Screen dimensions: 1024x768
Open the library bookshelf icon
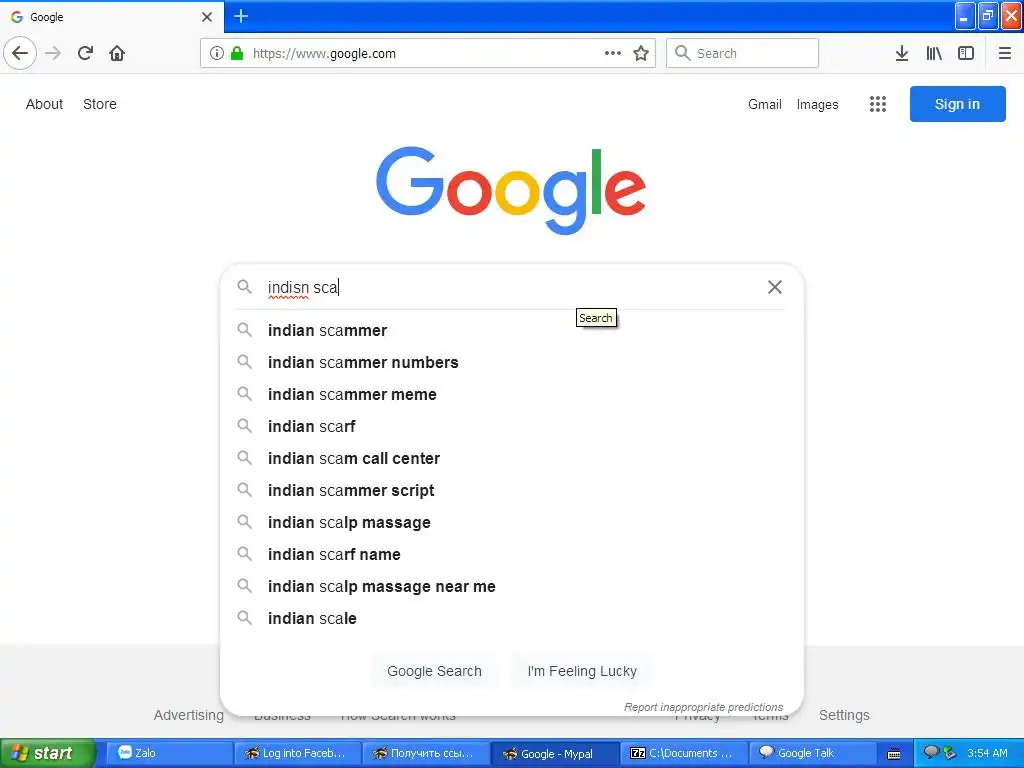(934, 53)
